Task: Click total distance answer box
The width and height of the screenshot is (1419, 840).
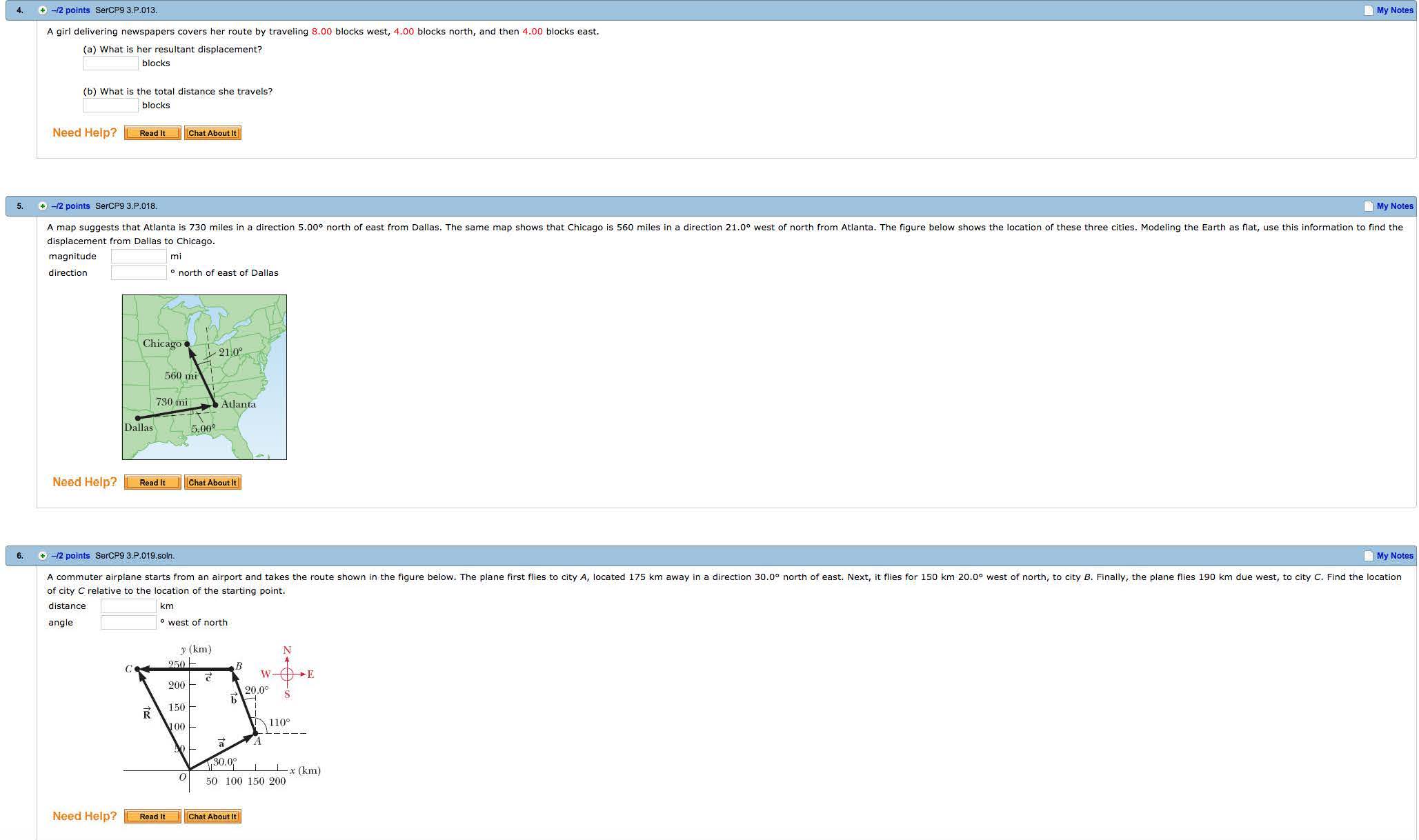Action: click(x=110, y=106)
